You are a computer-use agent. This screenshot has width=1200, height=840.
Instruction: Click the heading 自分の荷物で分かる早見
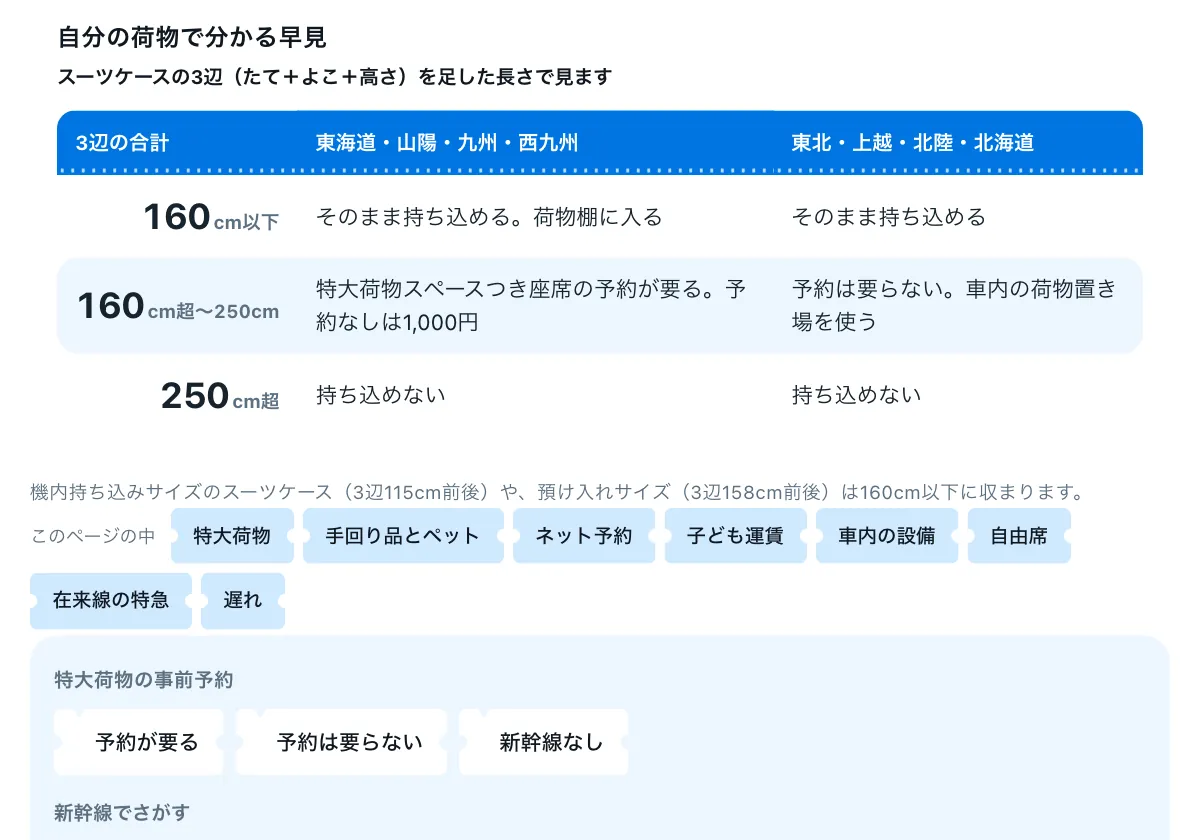[192, 38]
